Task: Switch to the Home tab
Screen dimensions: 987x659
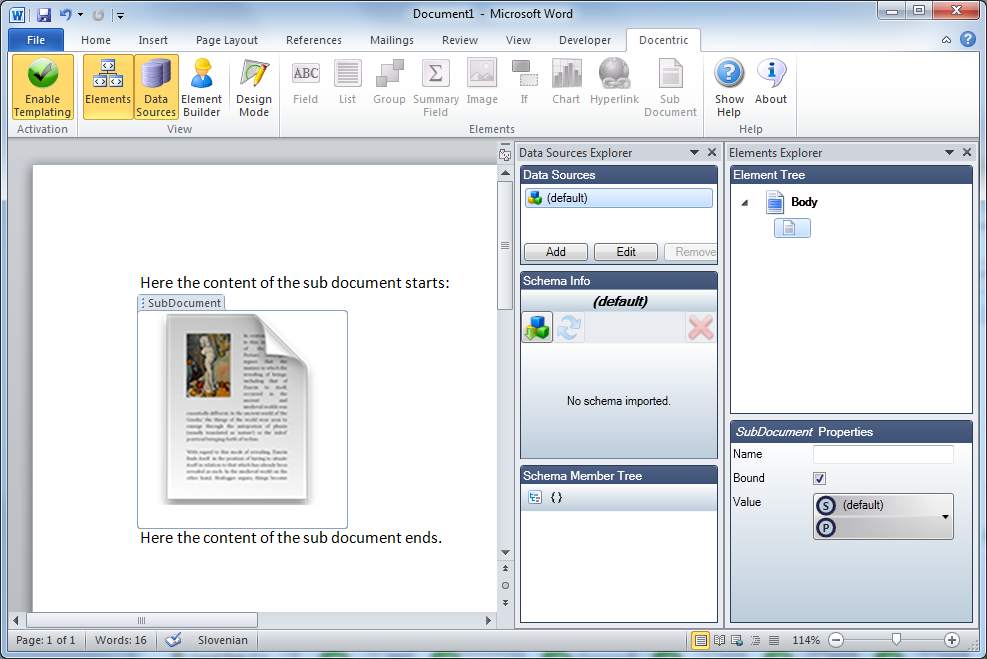Action: (96, 40)
